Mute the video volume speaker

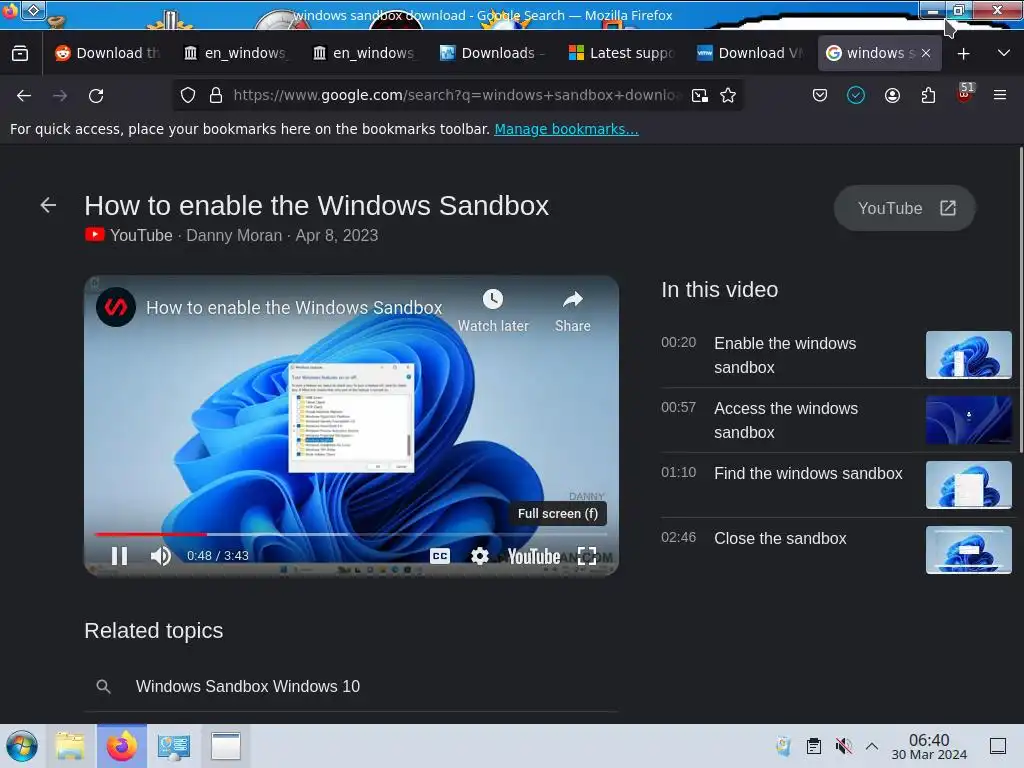(x=160, y=556)
